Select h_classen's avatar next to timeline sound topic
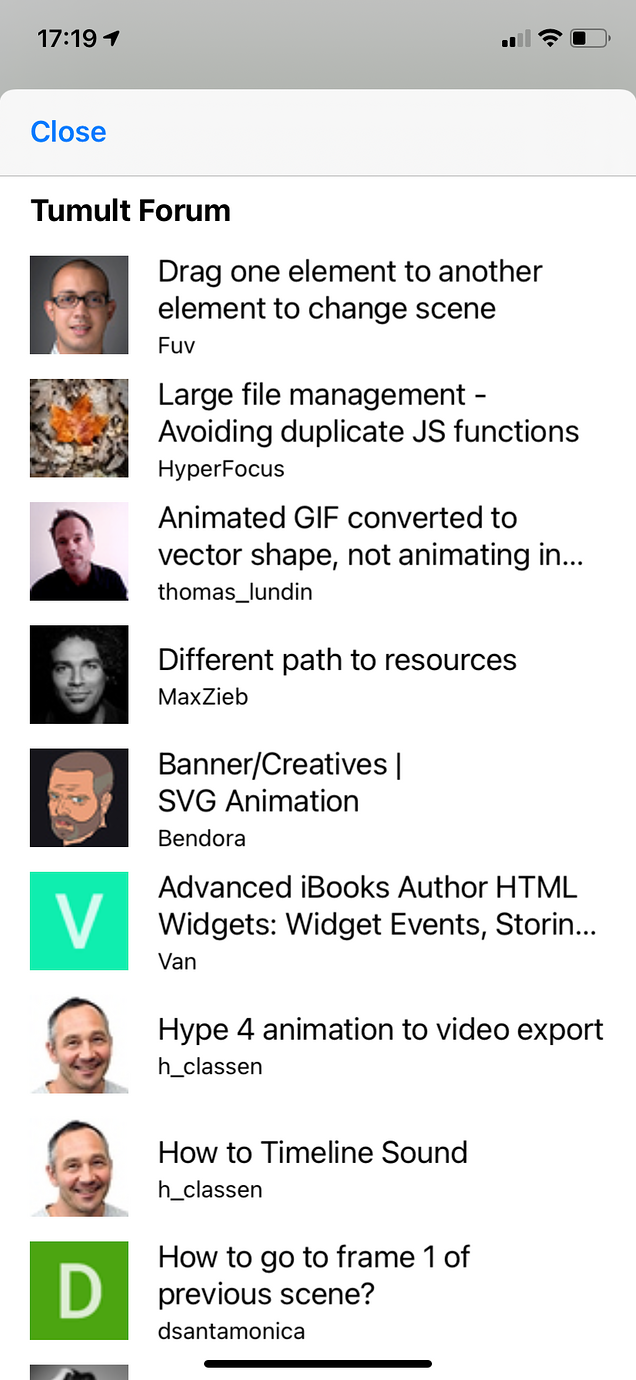 tap(79, 1166)
